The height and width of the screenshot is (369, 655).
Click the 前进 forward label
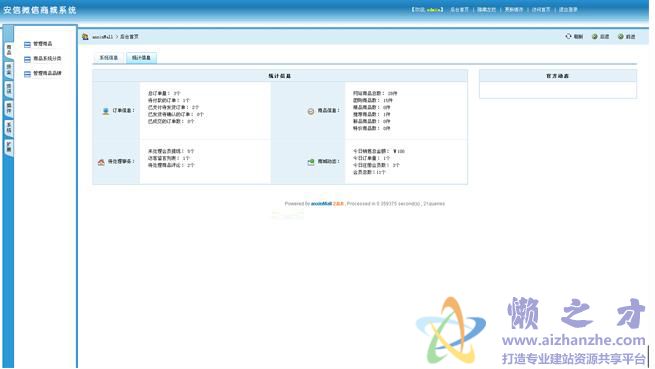coord(630,37)
